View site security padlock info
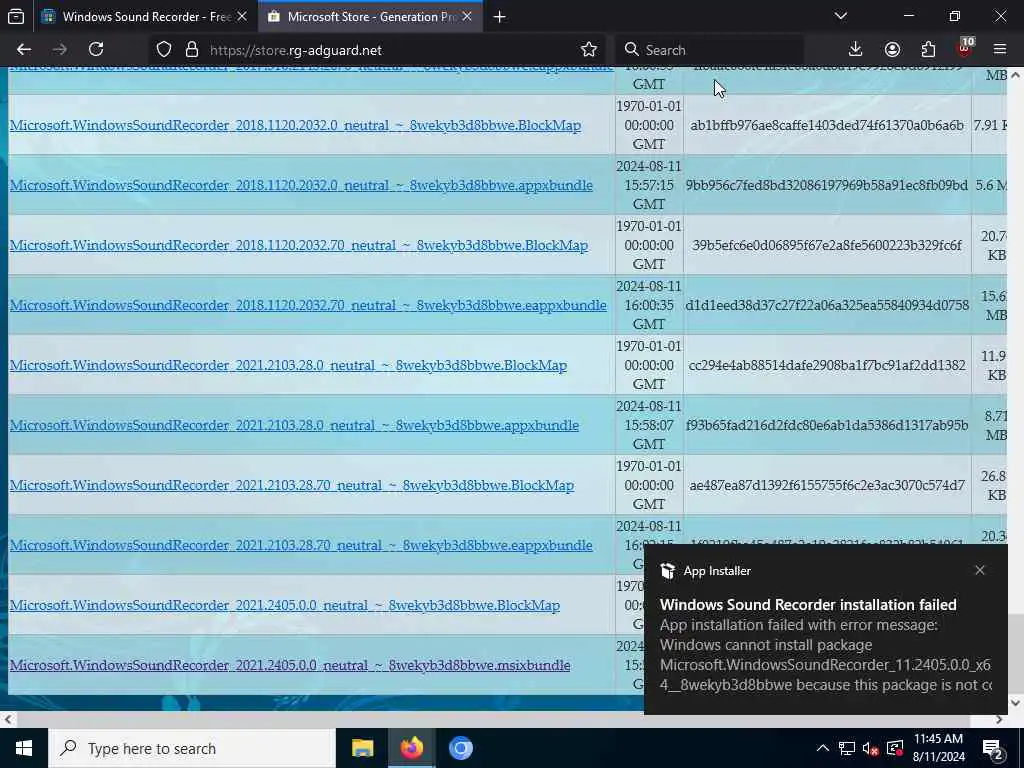Viewport: 1024px width, 768px height. click(x=191, y=50)
